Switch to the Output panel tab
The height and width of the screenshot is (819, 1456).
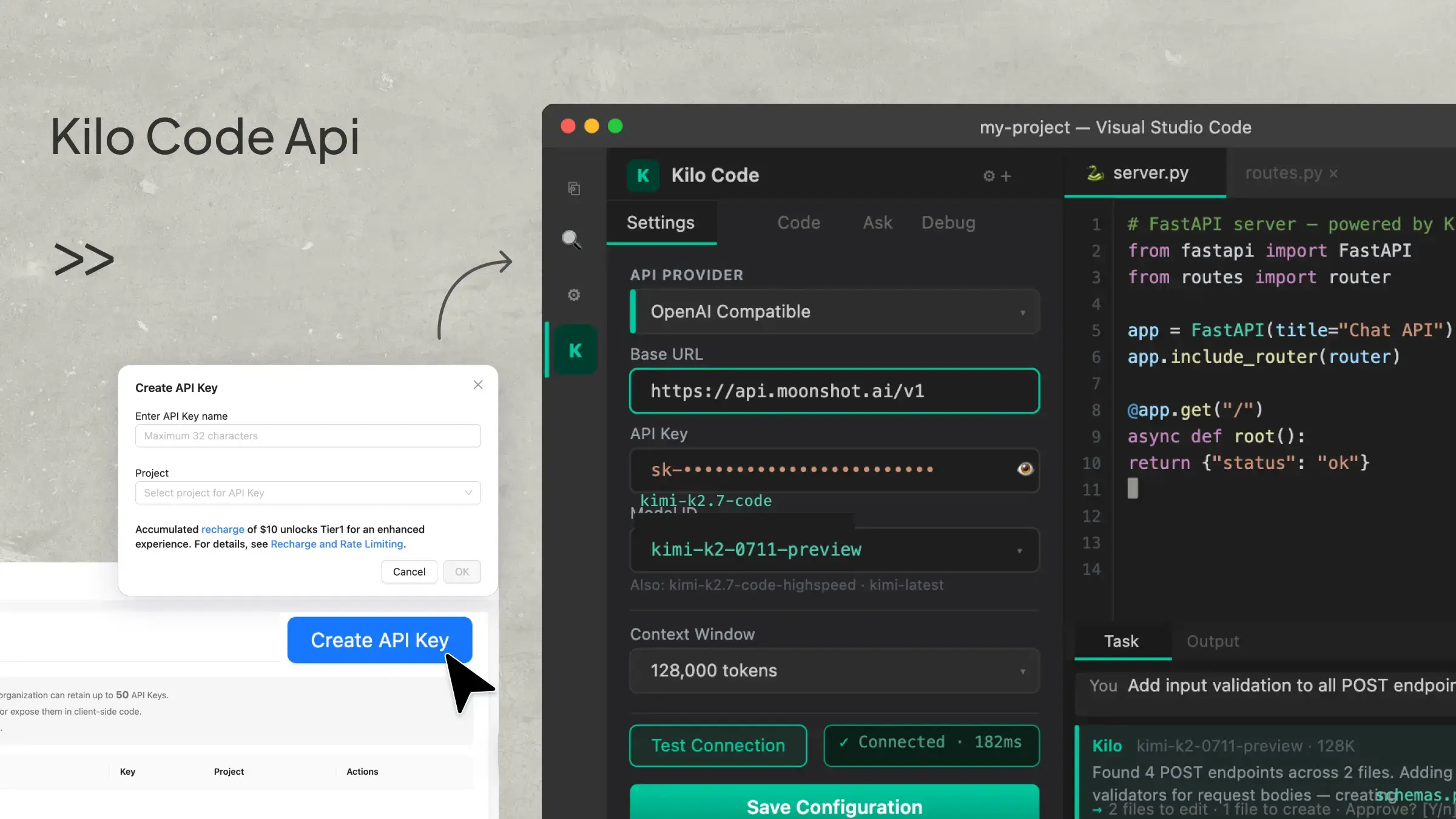coord(1213,641)
